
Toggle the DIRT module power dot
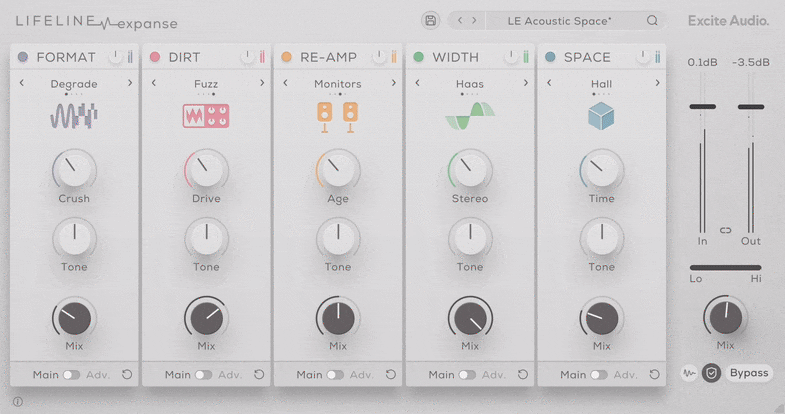[x=155, y=57]
